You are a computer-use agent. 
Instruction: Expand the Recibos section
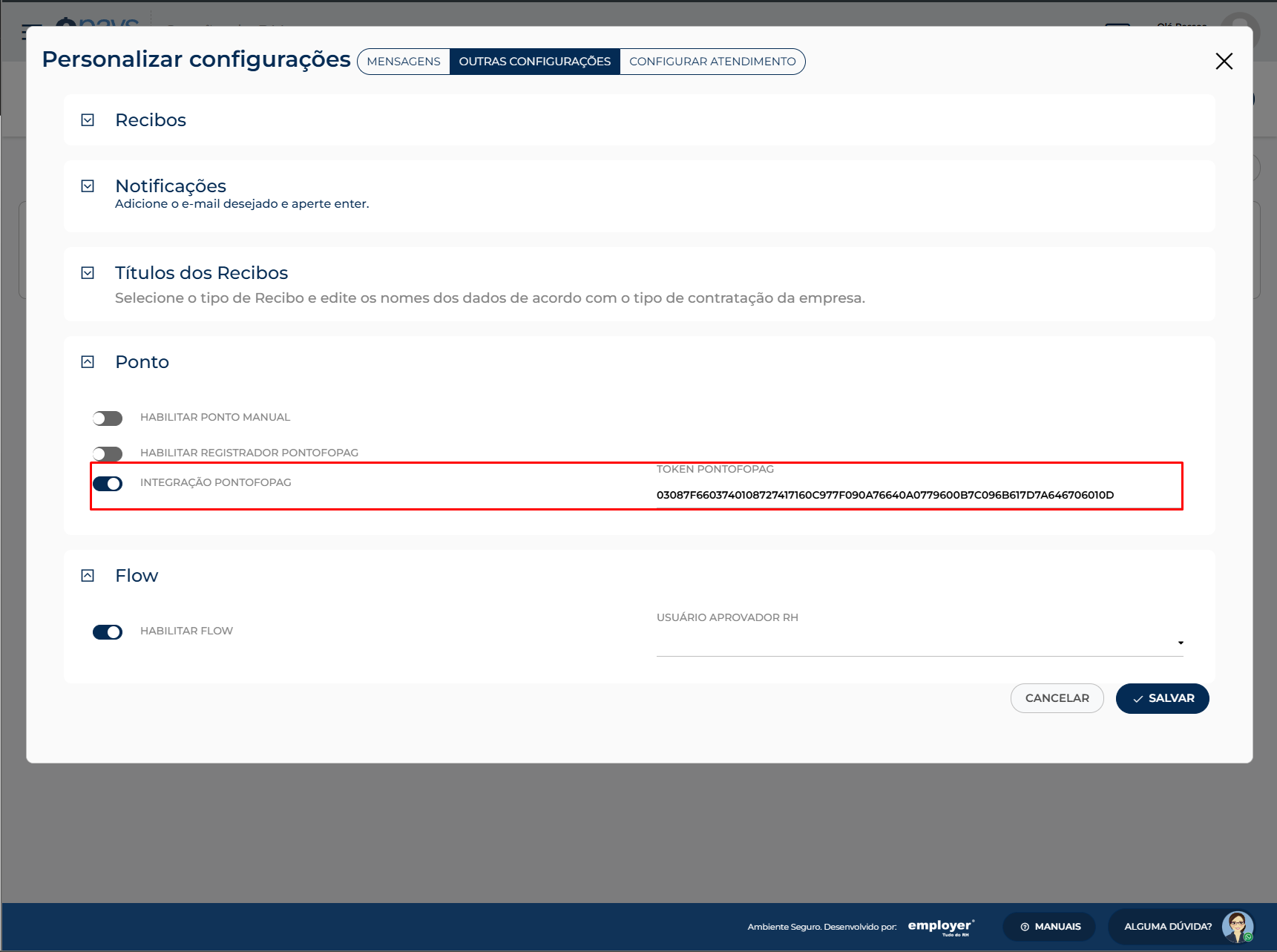pos(88,120)
